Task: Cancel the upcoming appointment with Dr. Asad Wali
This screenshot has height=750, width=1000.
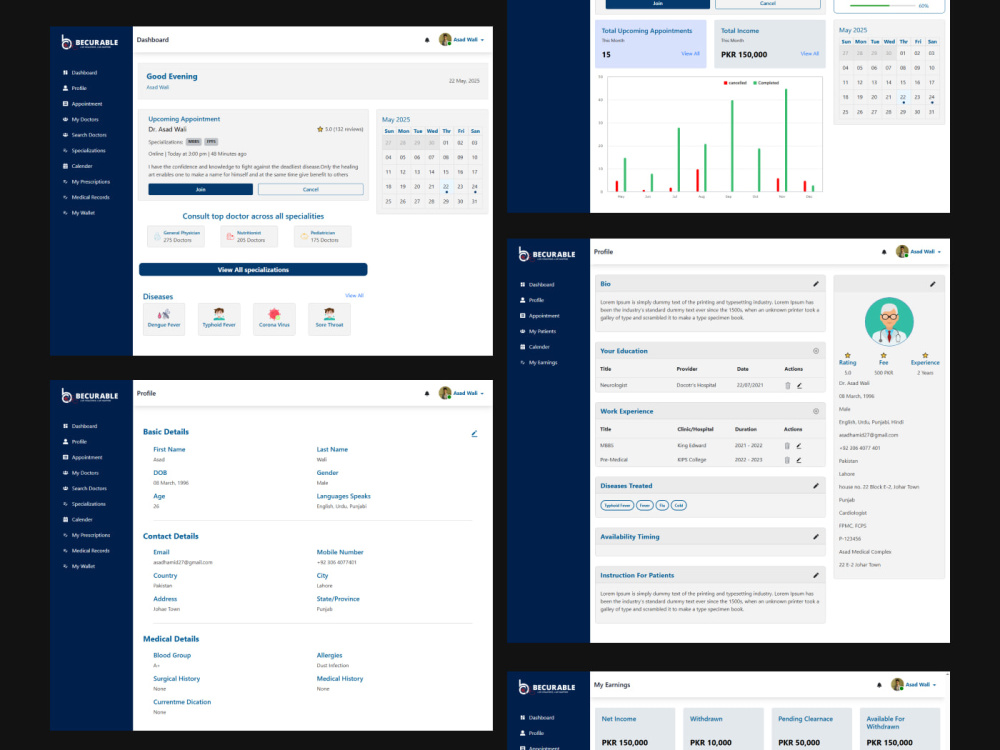Action: 311,189
